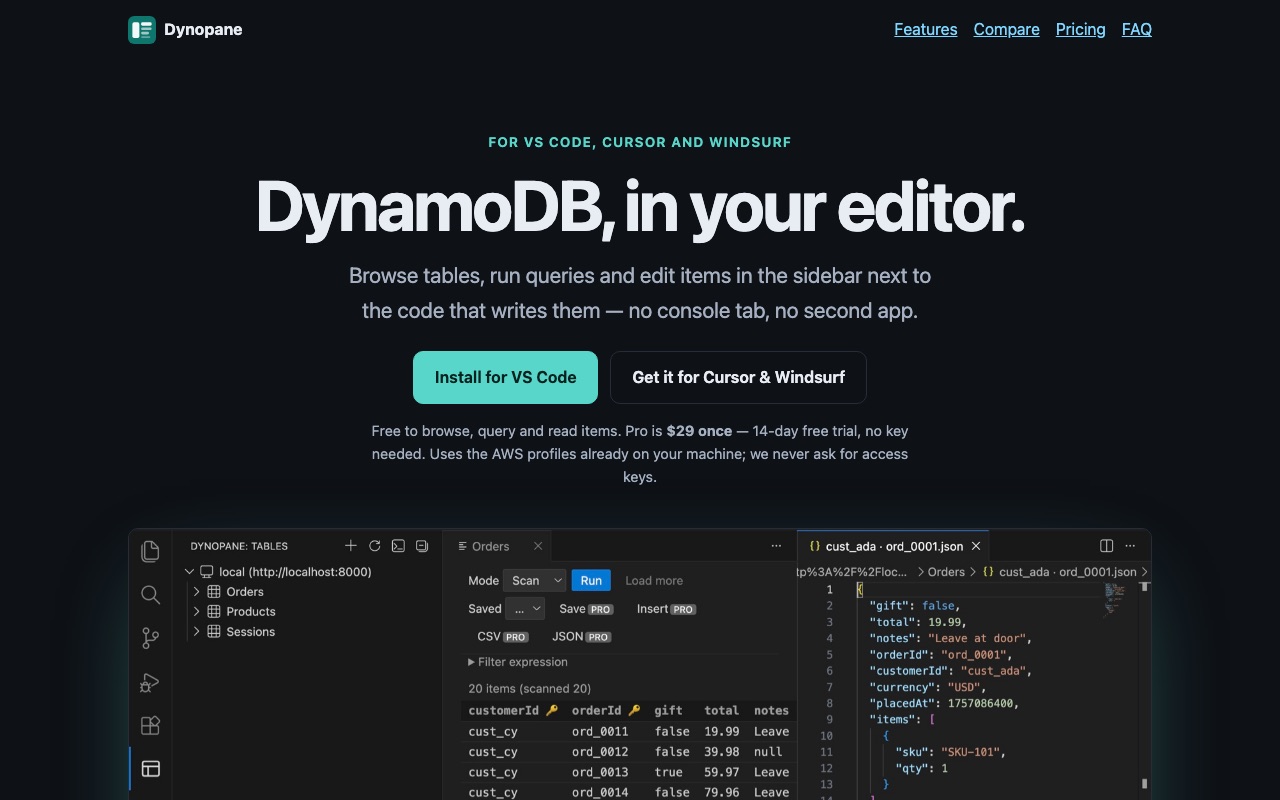Screen dimensions: 1280x800
Task: Click the key icon beside customerId column
Action: (552, 711)
